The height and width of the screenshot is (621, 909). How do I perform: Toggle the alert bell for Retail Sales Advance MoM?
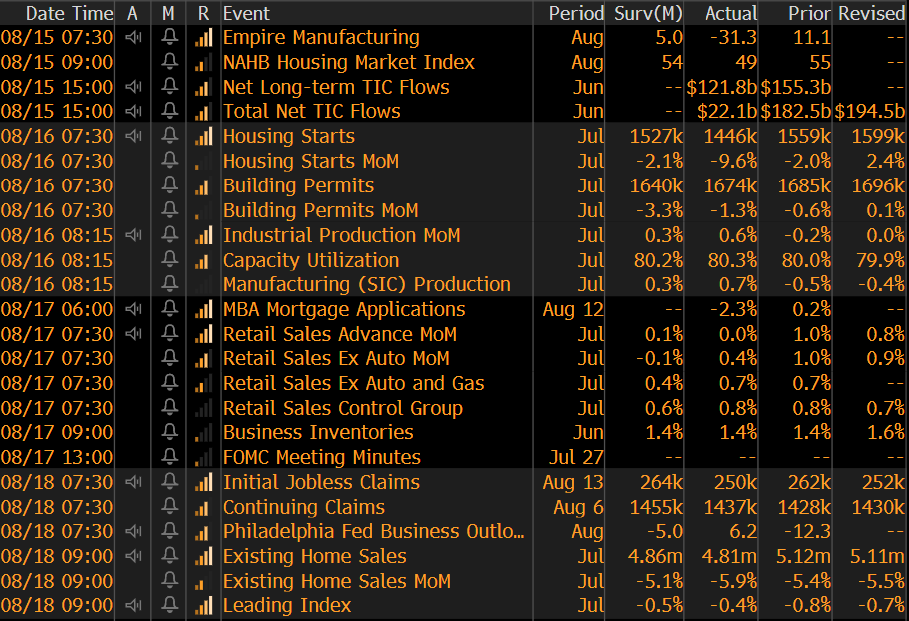pos(169,335)
